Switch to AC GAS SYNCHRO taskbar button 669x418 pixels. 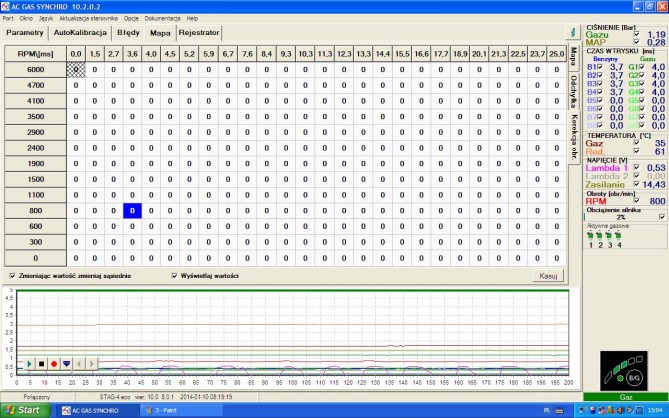[x=97, y=410]
